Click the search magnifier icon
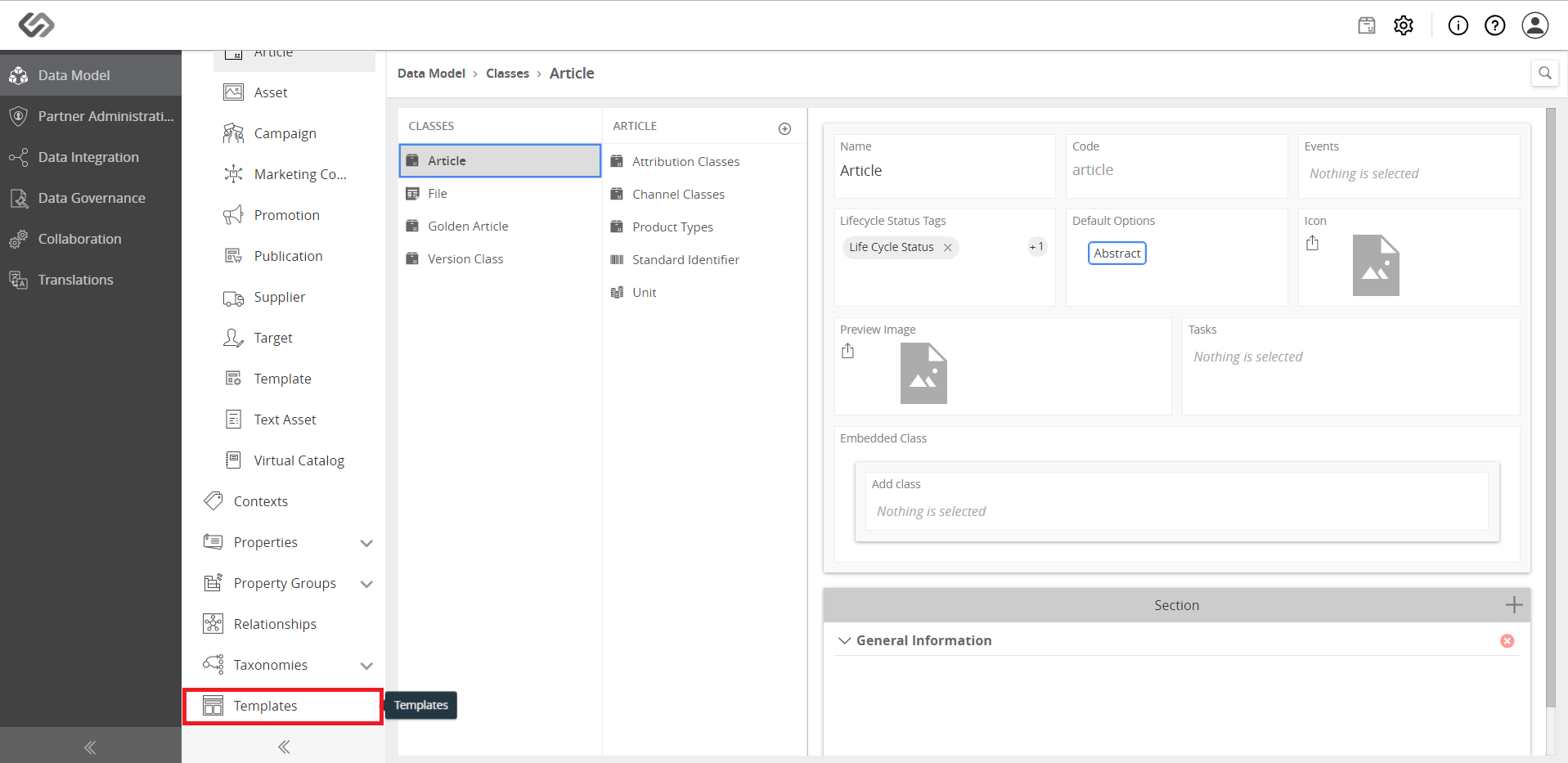Viewport: 1568px width, 763px height. coord(1545,73)
